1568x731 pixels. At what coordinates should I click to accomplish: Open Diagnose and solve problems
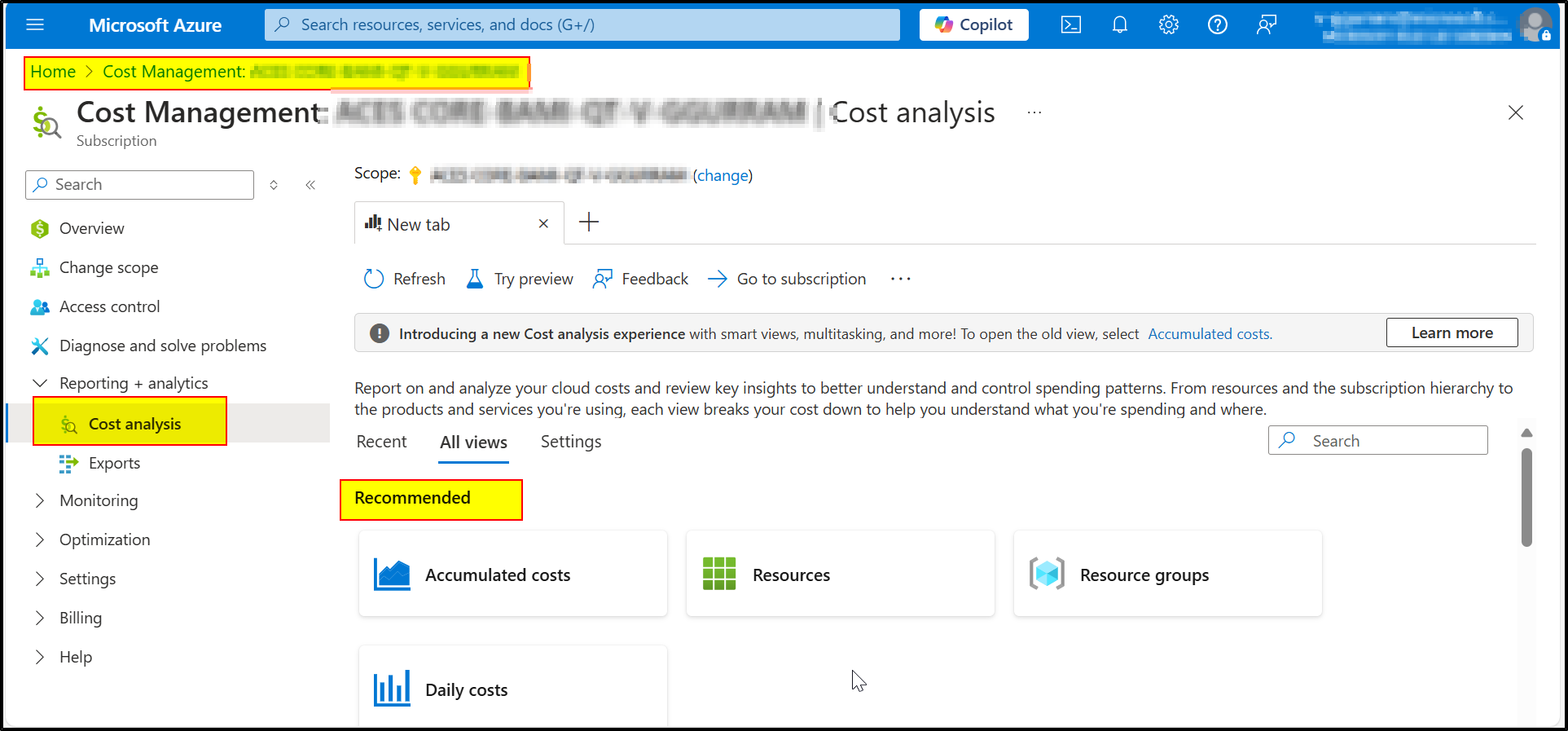coord(163,346)
